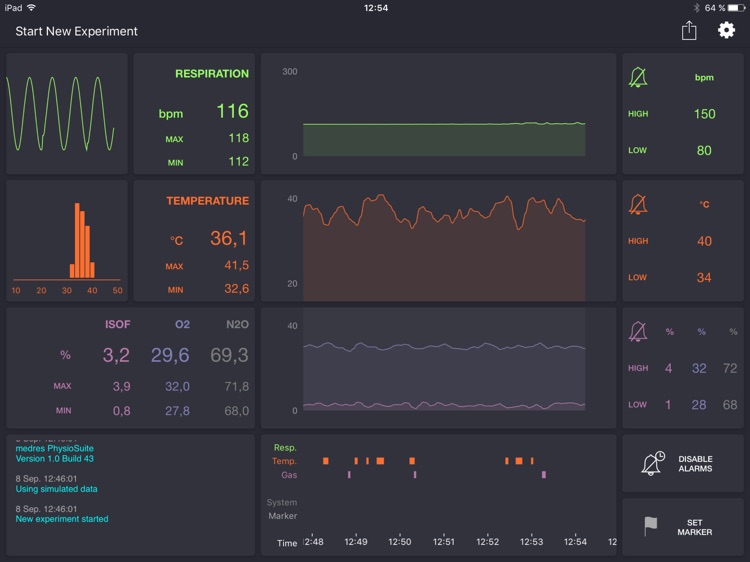Click the Disable Alarms bell-clock icon
750x562 pixels.
pyautogui.click(x=653, y=463)
